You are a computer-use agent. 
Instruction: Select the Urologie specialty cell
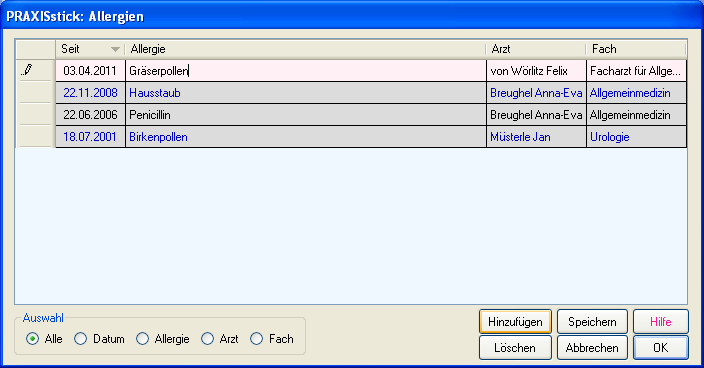click(636, 137)
